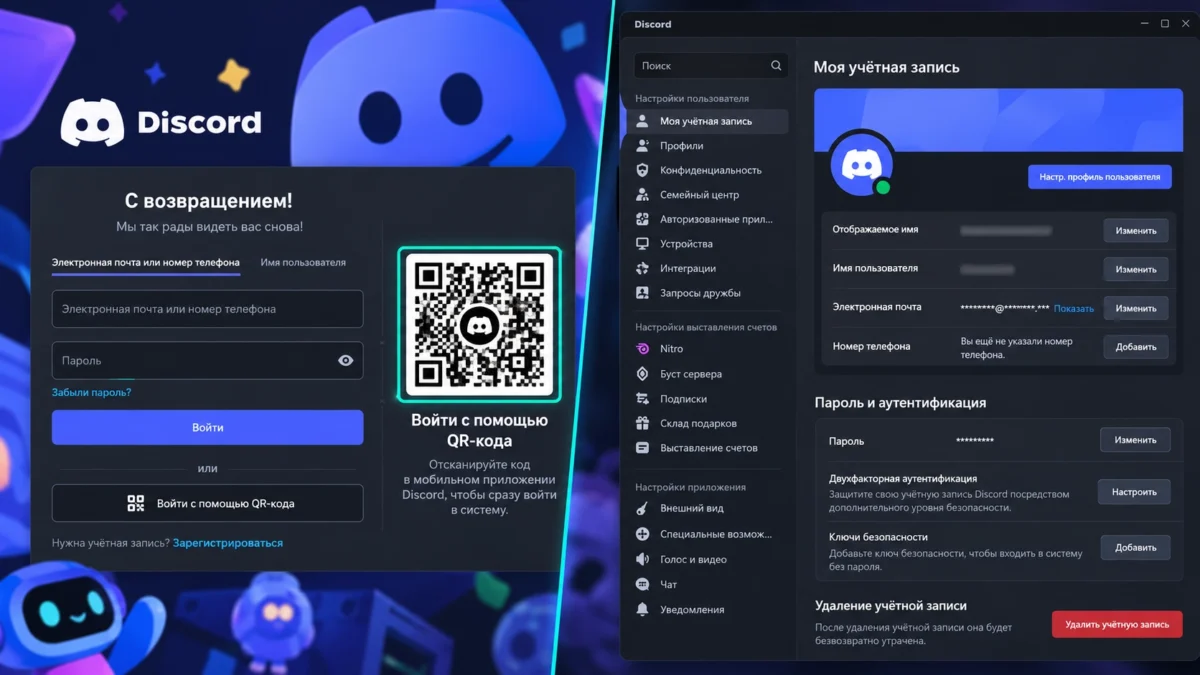The width and height of the screenshot is (1200, 675).
Task: Click the Integrations puzzle icon in sidebar
Action: (x=642, y=268)
